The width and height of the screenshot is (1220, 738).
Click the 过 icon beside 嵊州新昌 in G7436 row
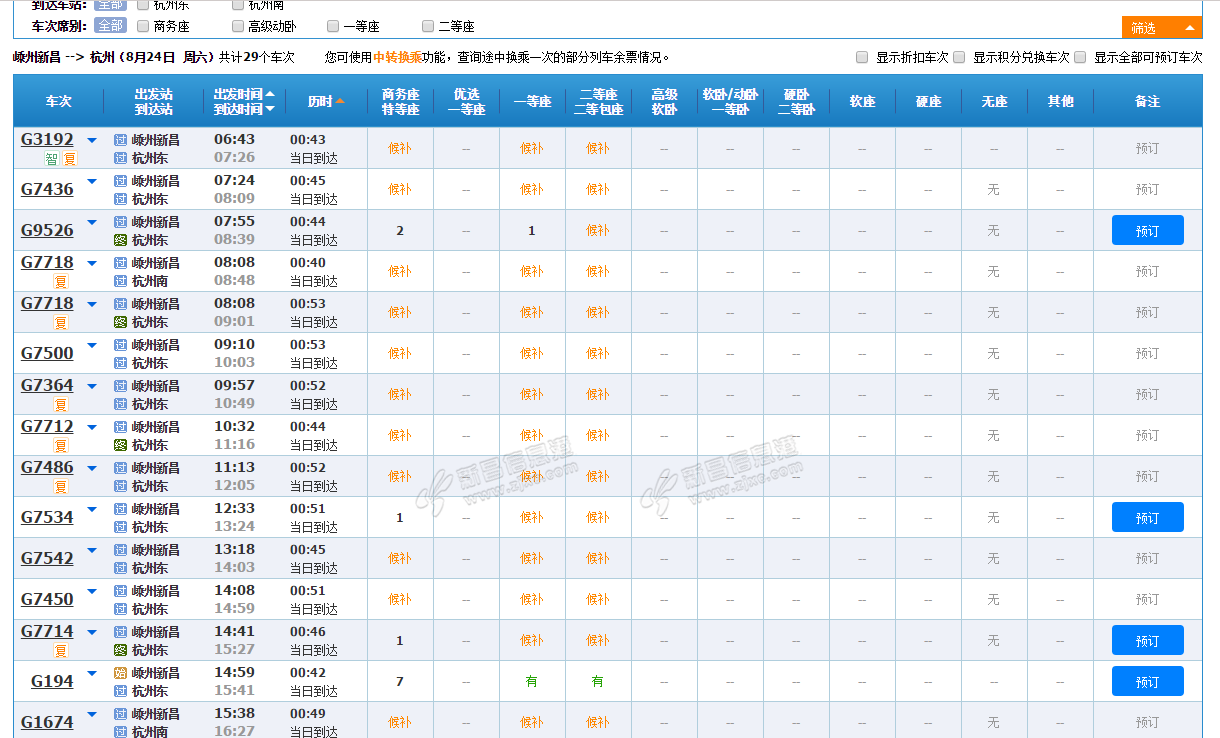121,181
